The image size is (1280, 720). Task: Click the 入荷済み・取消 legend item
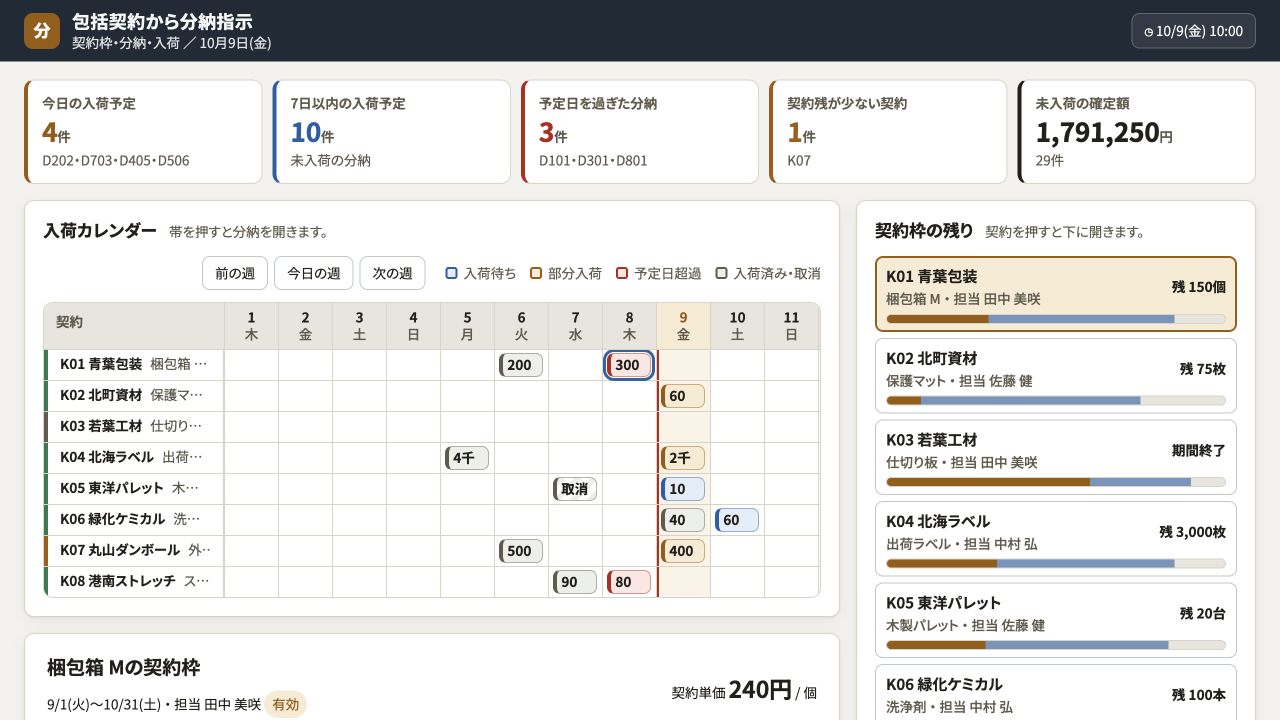click(x=768, y=273)
